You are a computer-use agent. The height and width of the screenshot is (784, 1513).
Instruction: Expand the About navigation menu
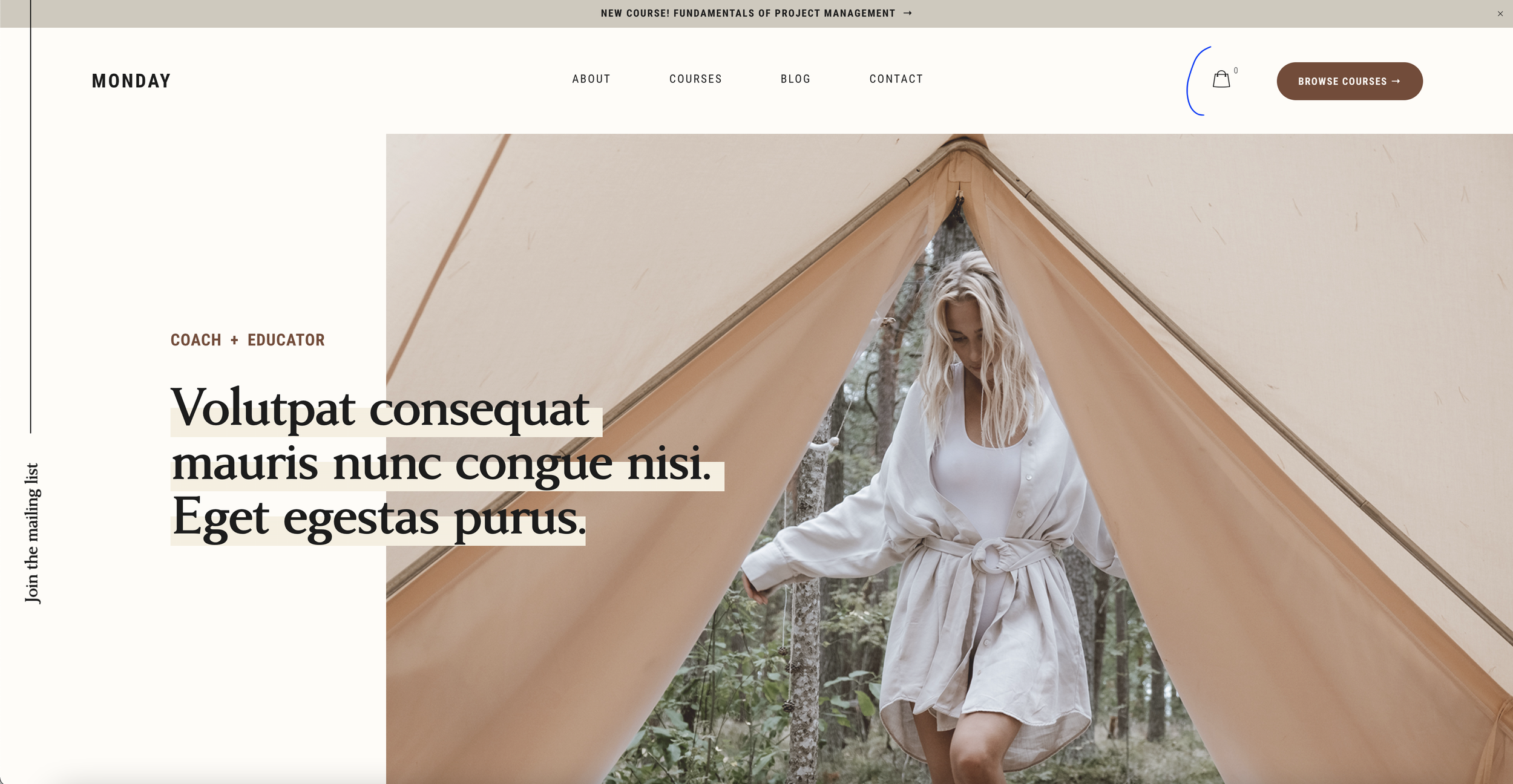pyautogui.click(x=591, y=79)
